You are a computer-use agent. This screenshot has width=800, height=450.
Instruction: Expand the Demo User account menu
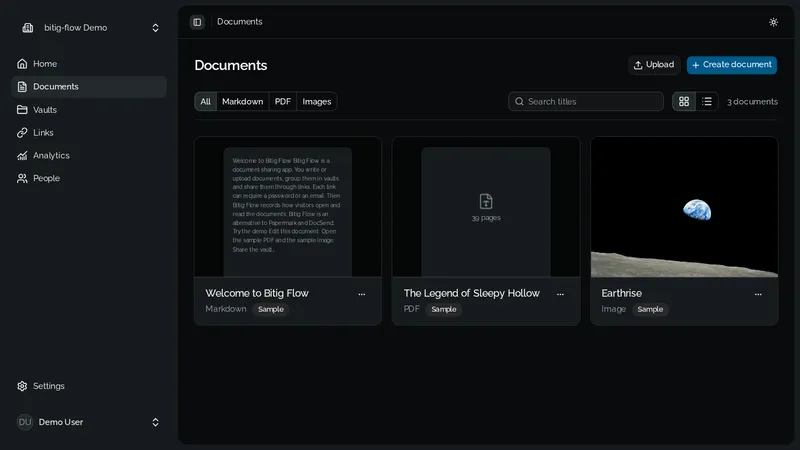pyautogui.click(x=88, y=422)
